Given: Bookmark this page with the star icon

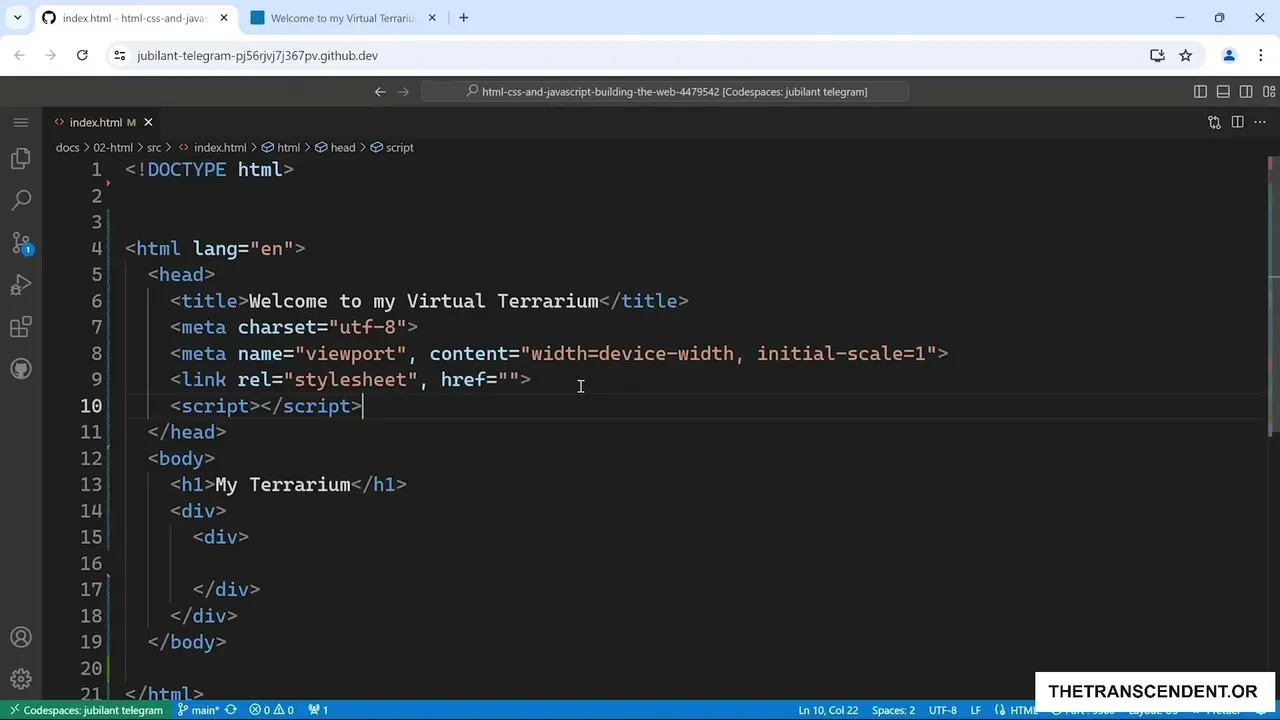Looking at the screenshot, I should (x=1185, y=55).
